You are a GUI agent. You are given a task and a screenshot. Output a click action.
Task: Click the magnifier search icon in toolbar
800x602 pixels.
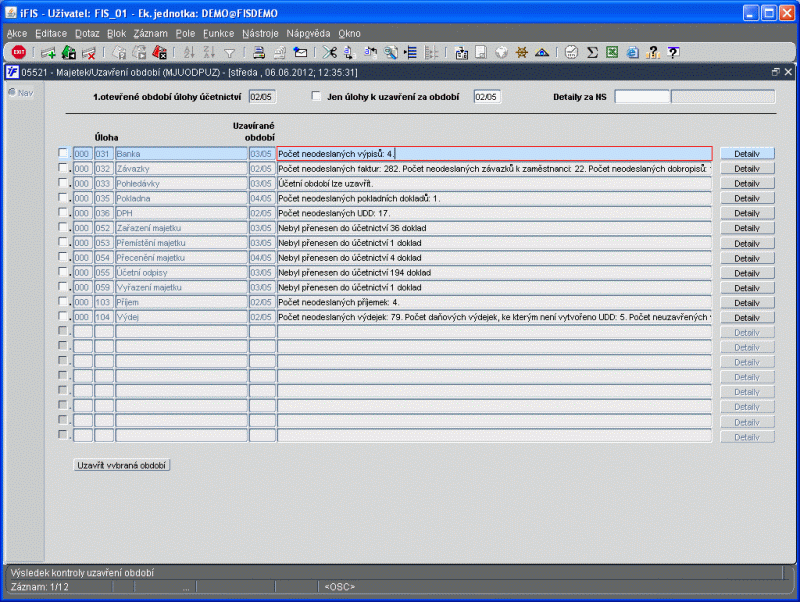pos(391,52)
